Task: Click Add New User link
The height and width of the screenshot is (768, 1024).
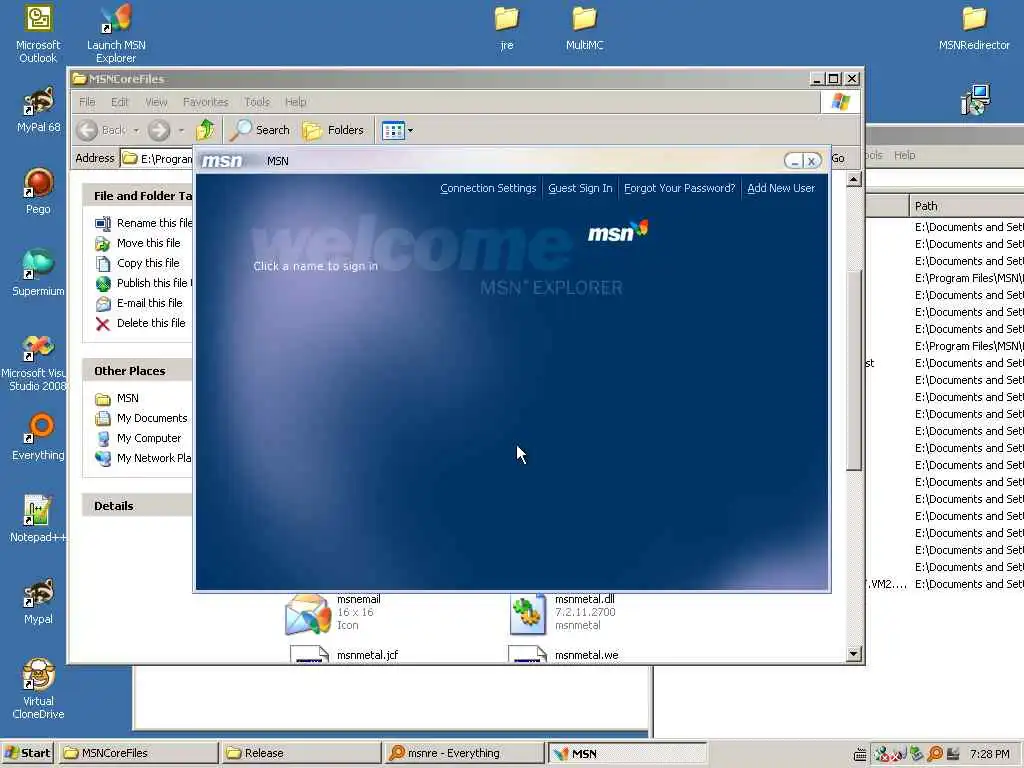Action: (780, 188)
